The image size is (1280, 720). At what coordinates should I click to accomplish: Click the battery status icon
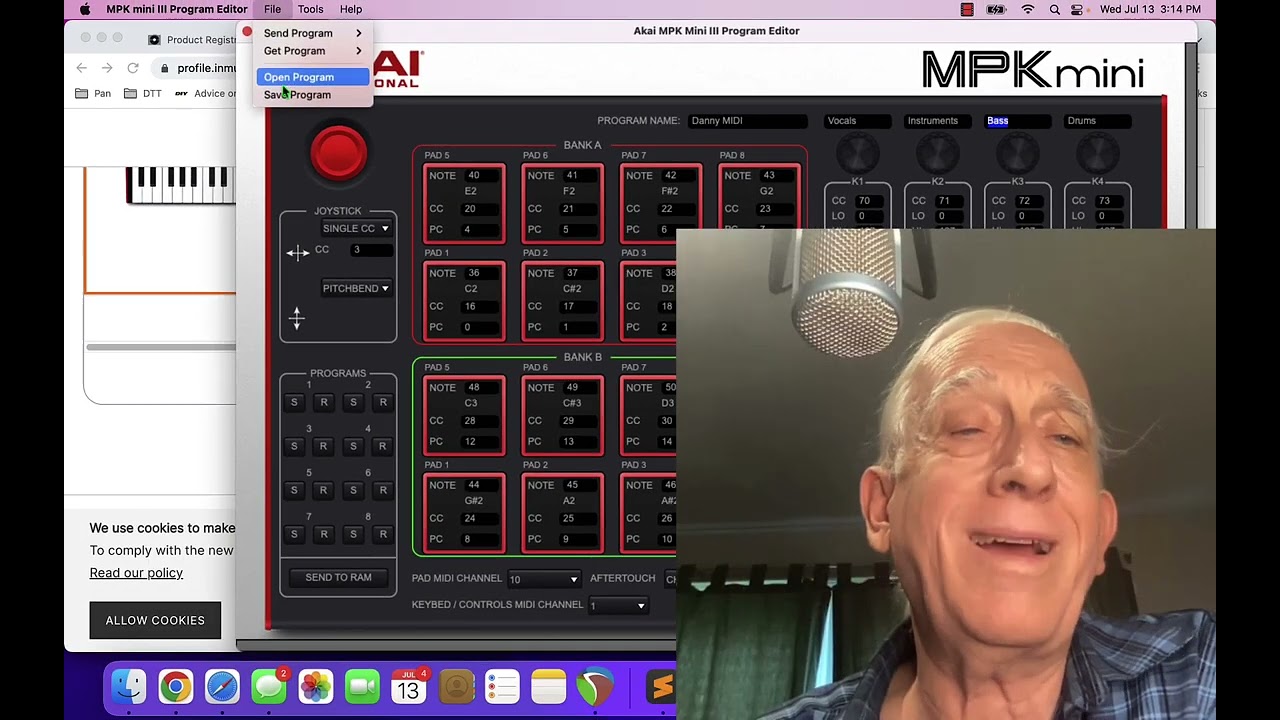coord(996,9)
